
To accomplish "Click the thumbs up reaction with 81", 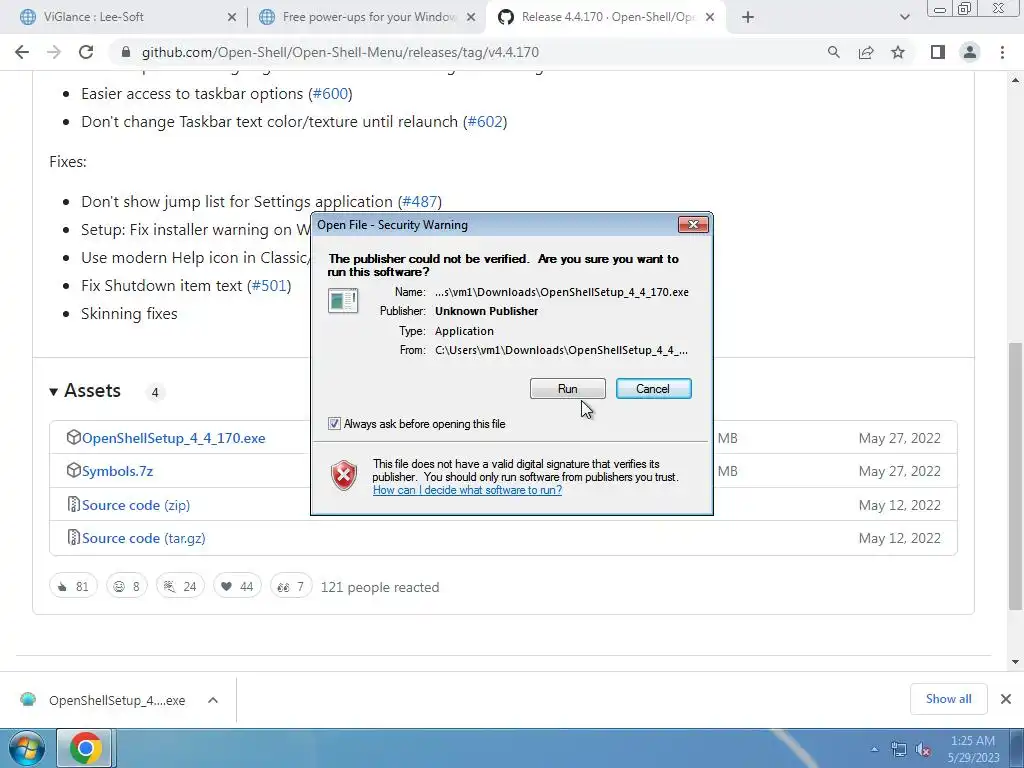I will tap(73, 586).
